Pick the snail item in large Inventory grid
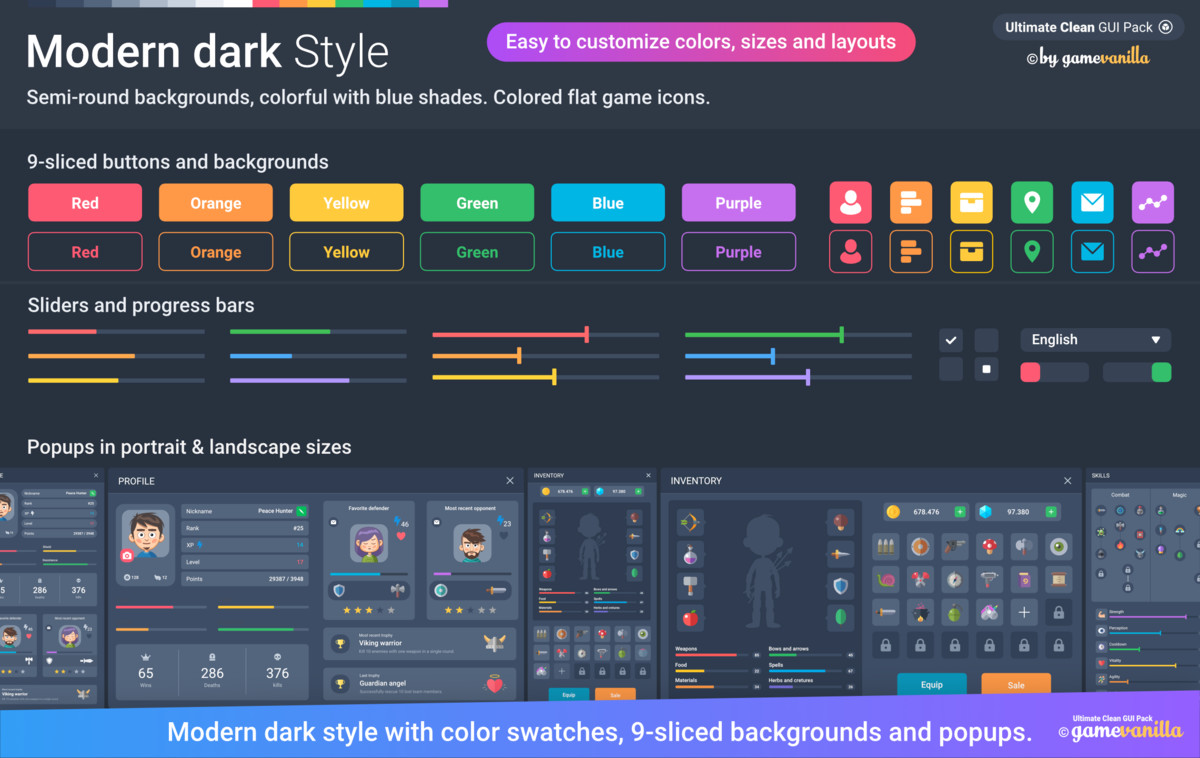The width and height of the screenshot is (1200, 758). (x=885, y=579)
